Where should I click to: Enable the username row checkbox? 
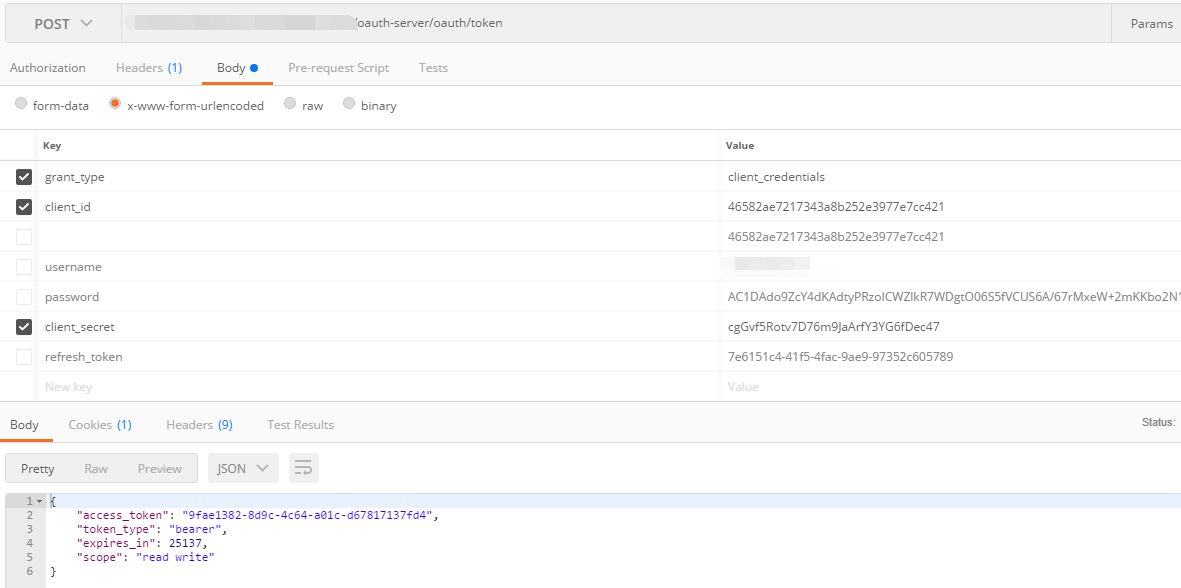pos(24,267)
